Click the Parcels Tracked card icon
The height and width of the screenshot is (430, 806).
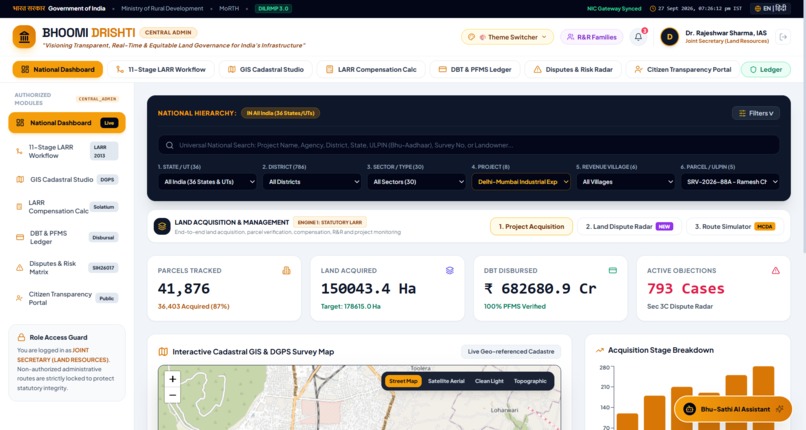point(286,270)
